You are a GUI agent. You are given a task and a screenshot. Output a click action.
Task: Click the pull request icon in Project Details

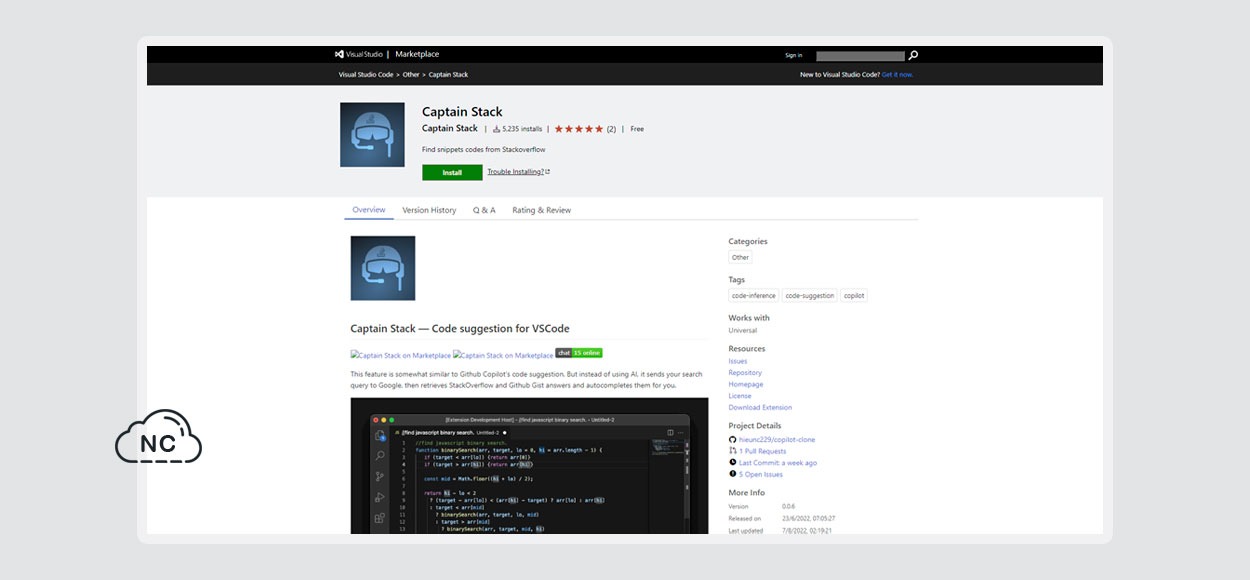coord(732,451)
